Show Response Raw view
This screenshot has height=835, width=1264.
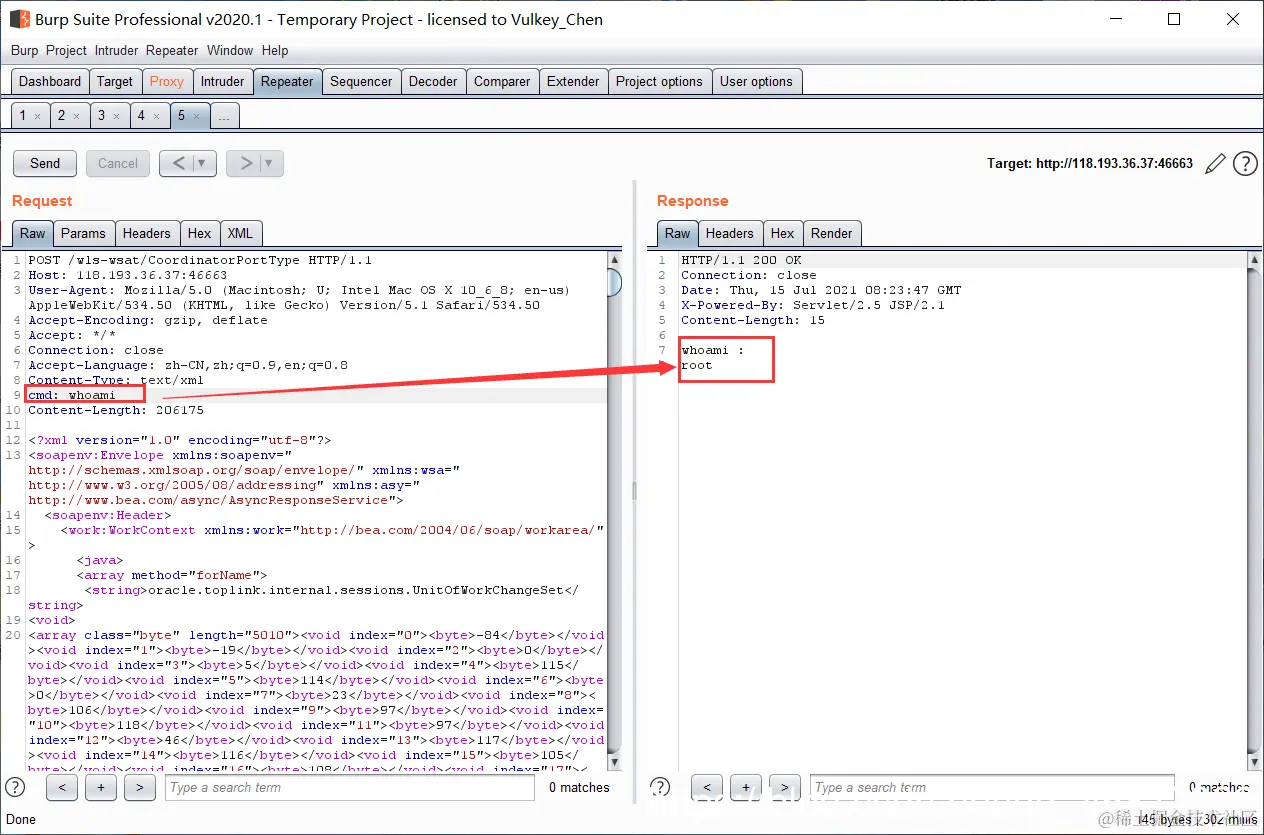point(678,233)
